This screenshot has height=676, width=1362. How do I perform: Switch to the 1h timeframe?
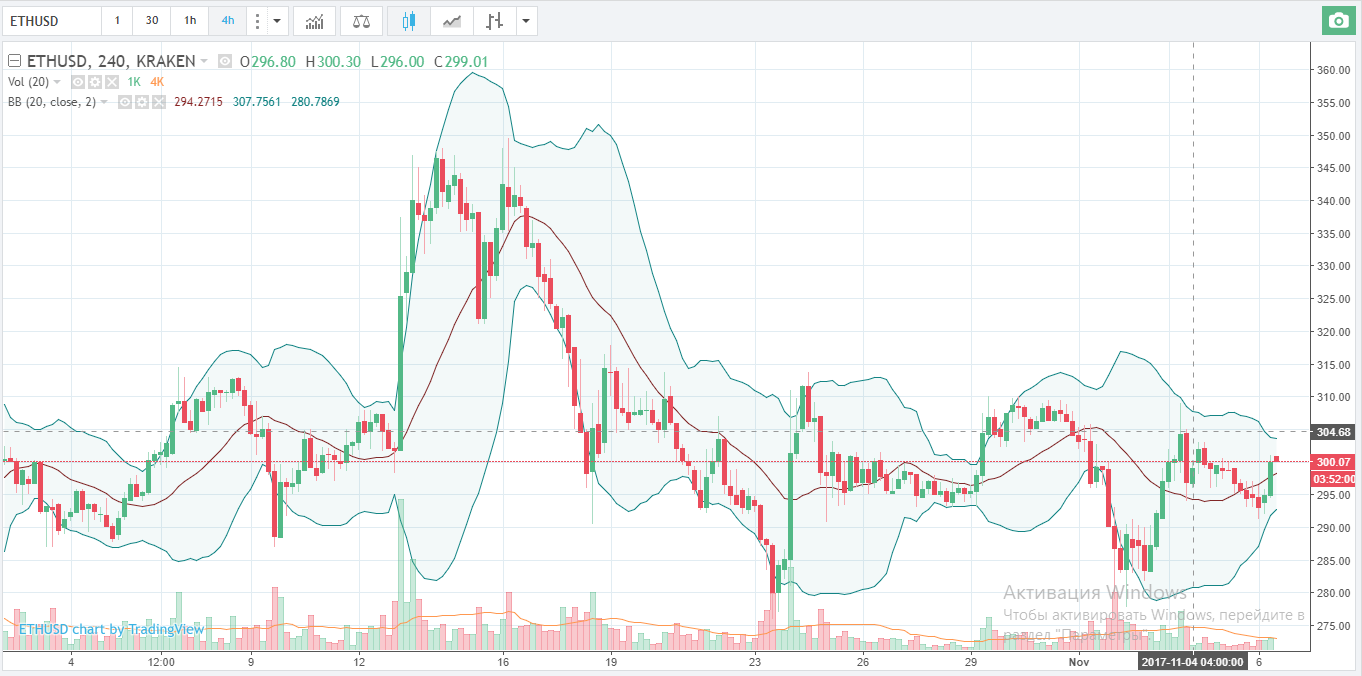(190, 21)
